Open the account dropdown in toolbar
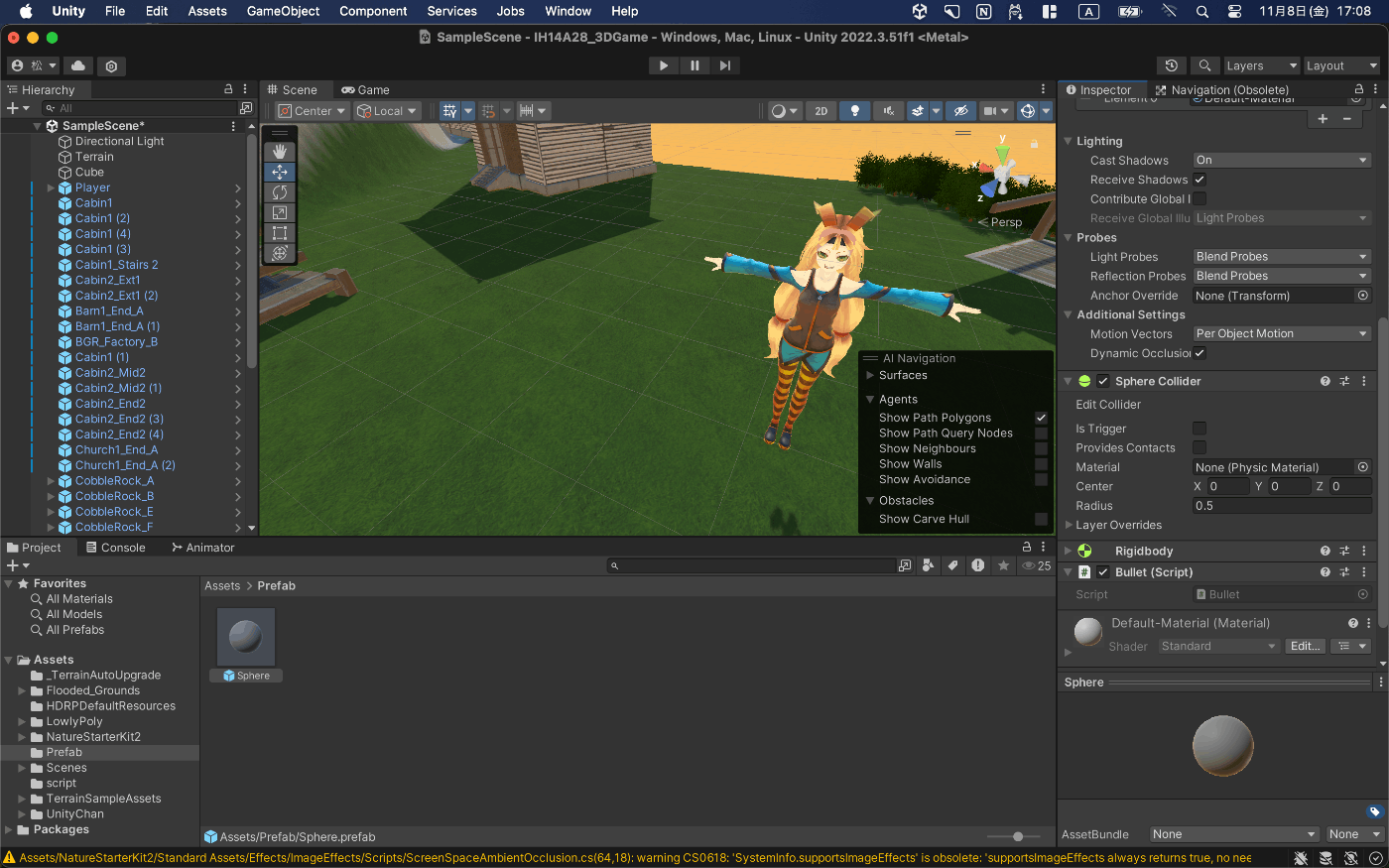The width and height of the screenshot is (1389, 868). [x=33, y=65]
